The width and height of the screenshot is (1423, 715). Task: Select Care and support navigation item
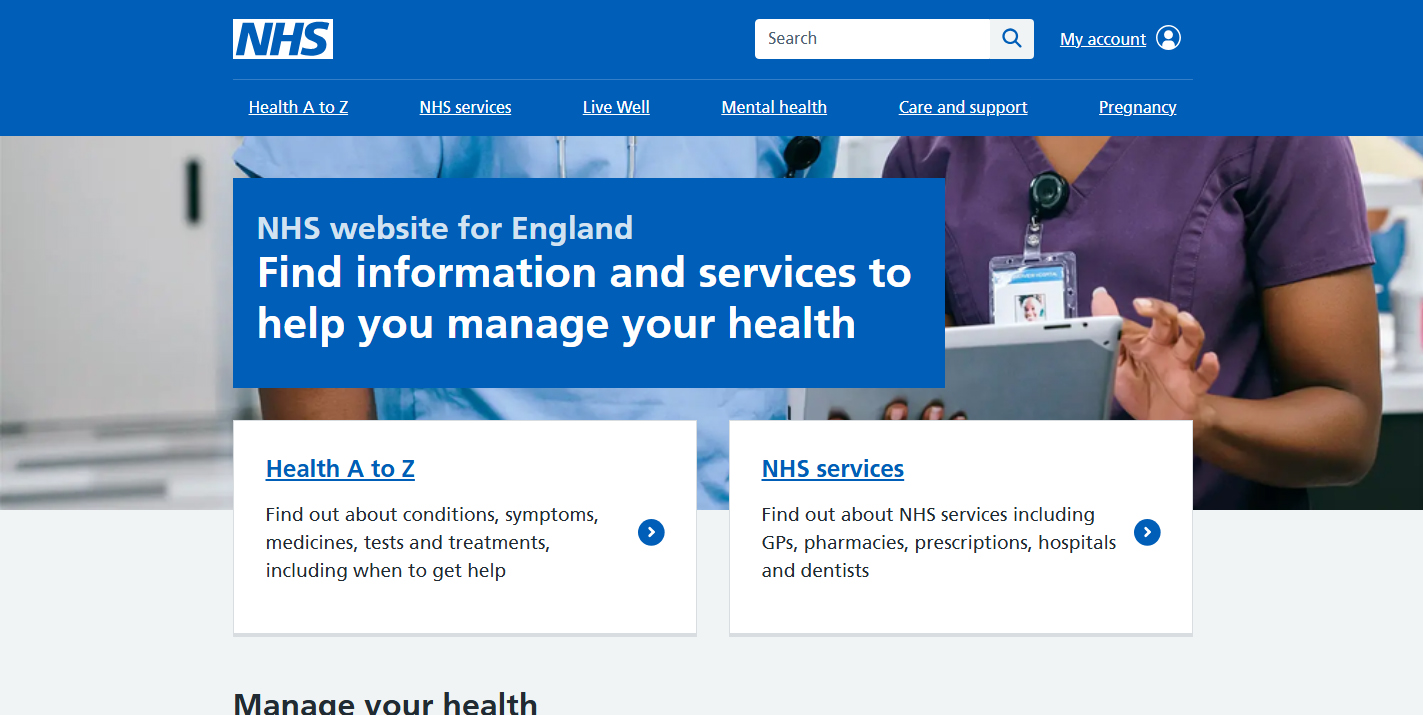tap(963, 107)
